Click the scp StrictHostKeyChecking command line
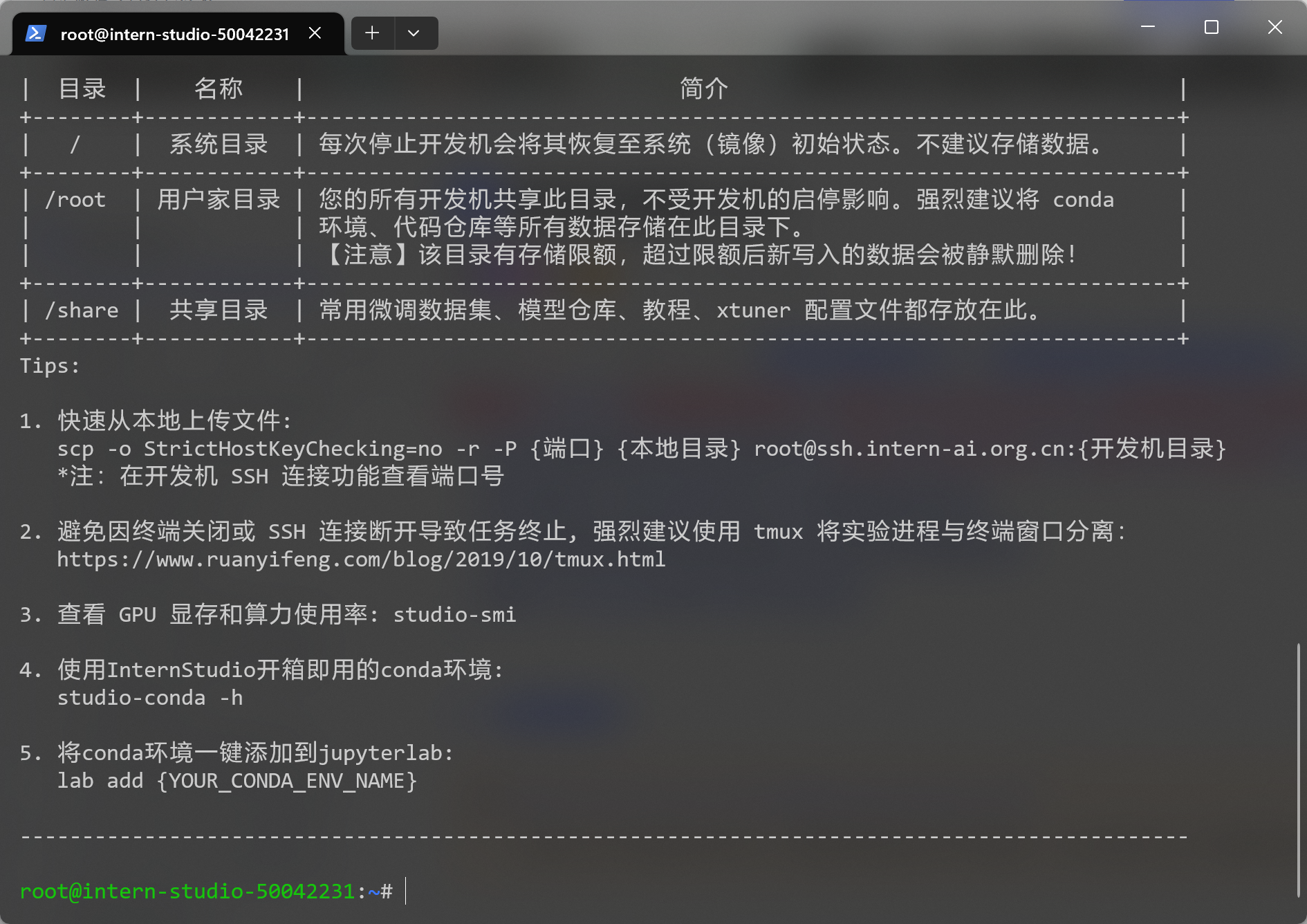This screenshot has width=1307, height=924. 641,448
